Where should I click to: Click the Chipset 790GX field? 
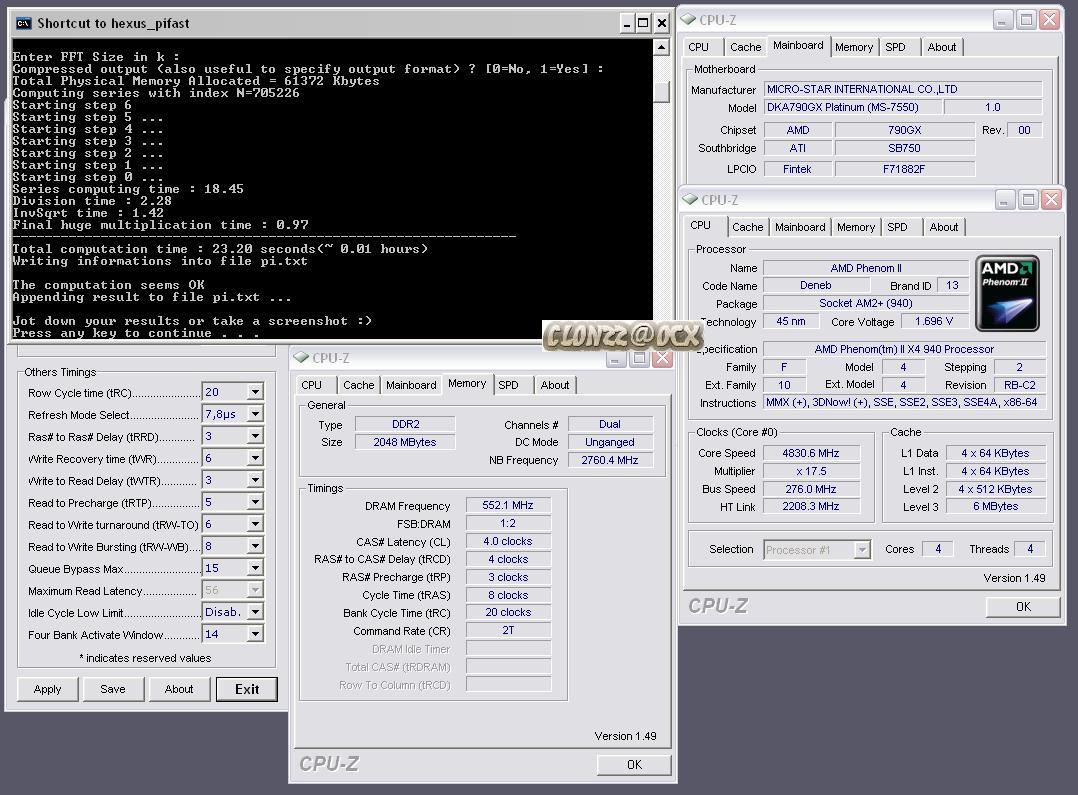(904, 130)
